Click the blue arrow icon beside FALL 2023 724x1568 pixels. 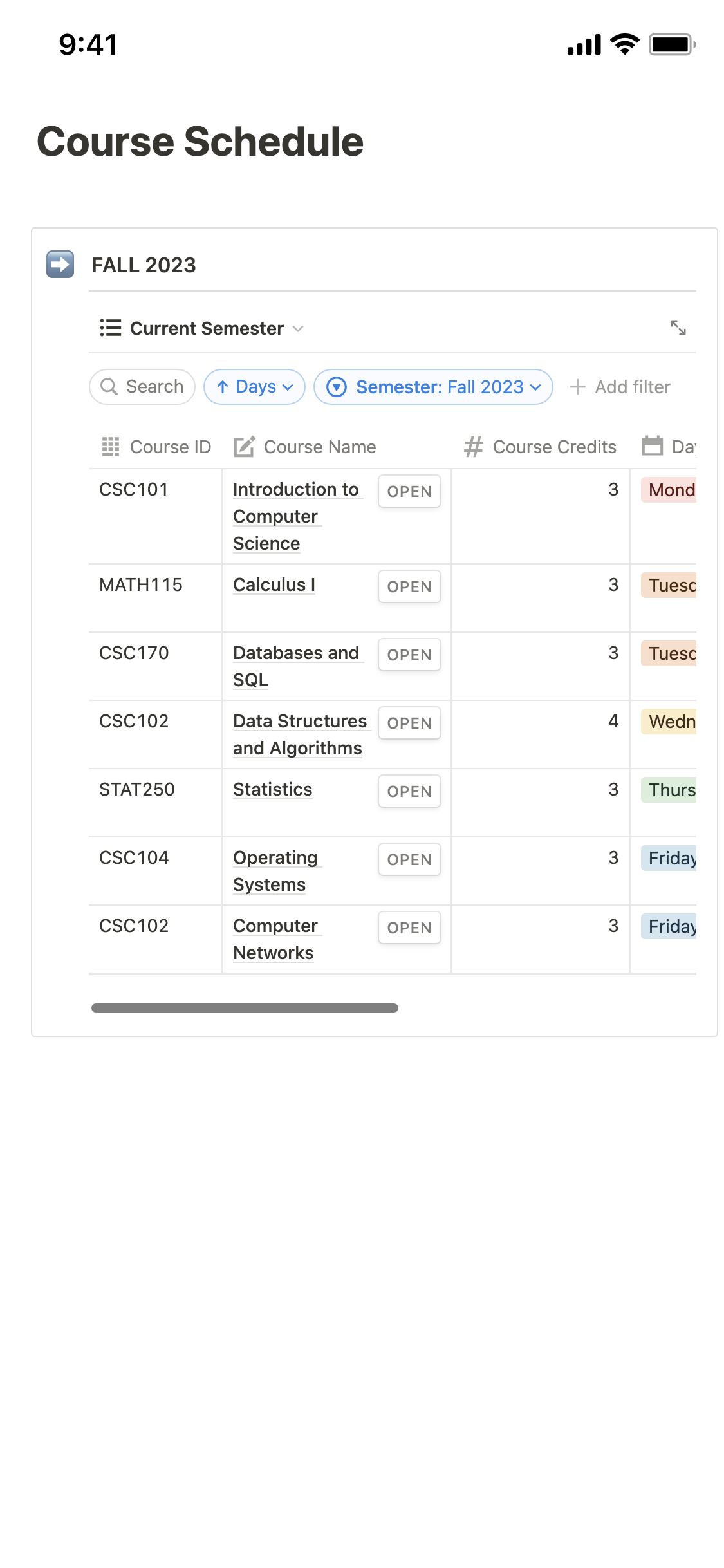[60, 265]
